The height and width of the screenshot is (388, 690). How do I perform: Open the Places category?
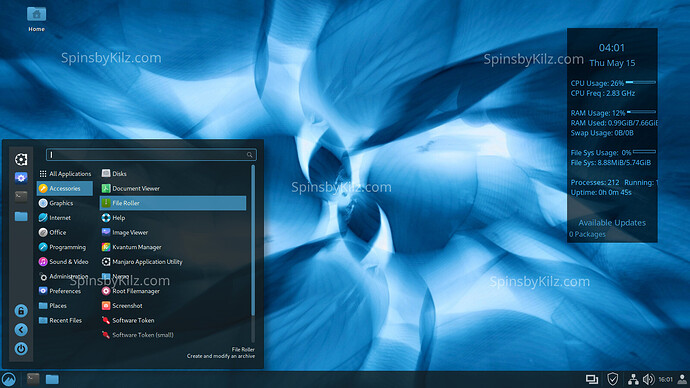(65, 306)
